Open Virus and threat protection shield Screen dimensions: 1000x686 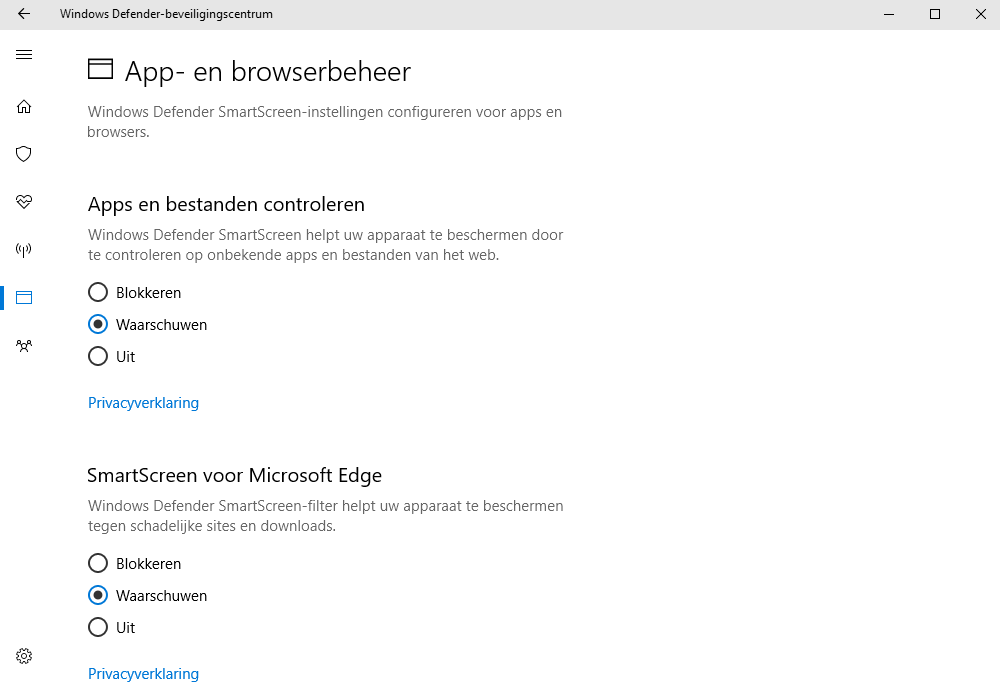click(24, 154)
